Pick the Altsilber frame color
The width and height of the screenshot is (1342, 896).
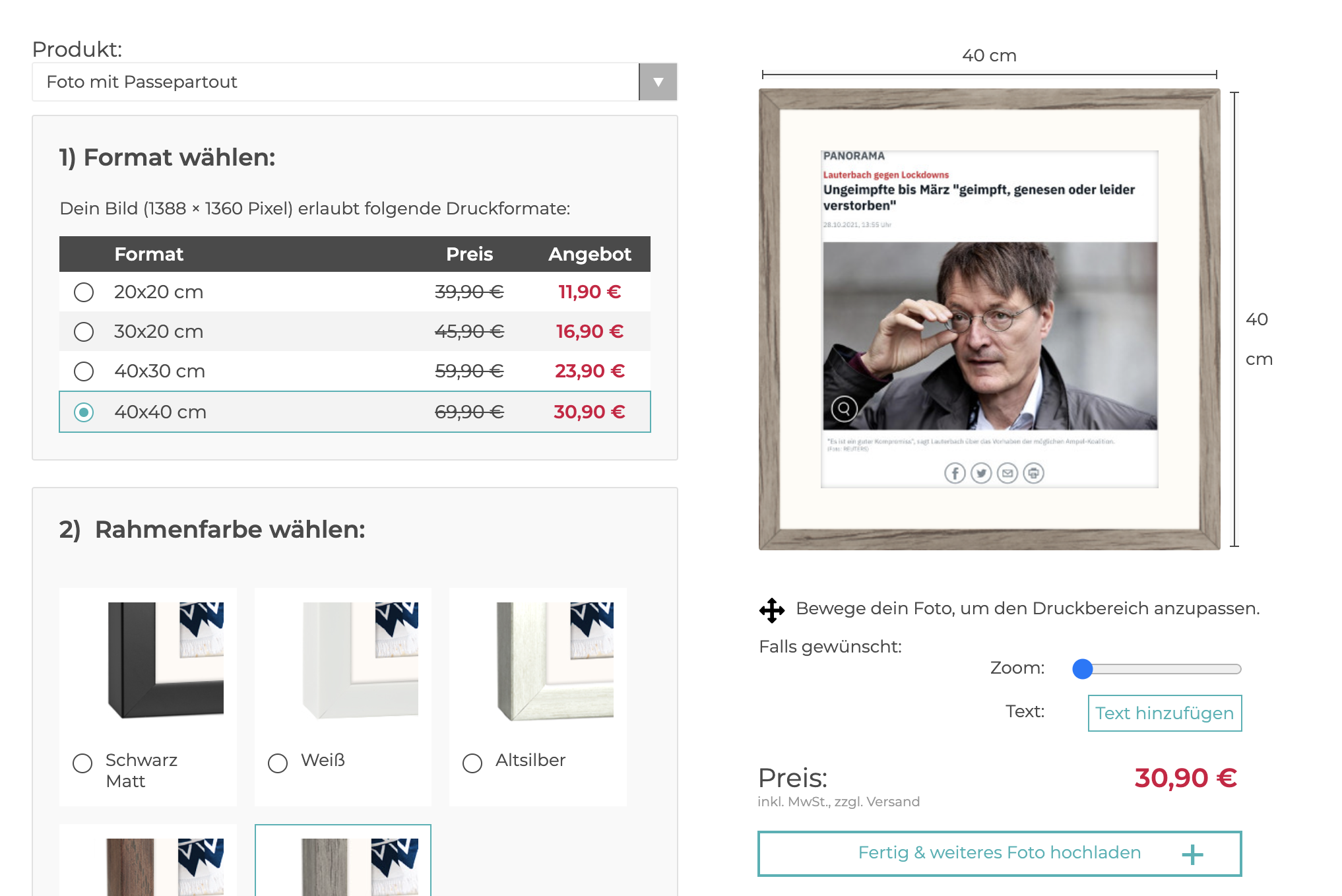click(472, 763)
